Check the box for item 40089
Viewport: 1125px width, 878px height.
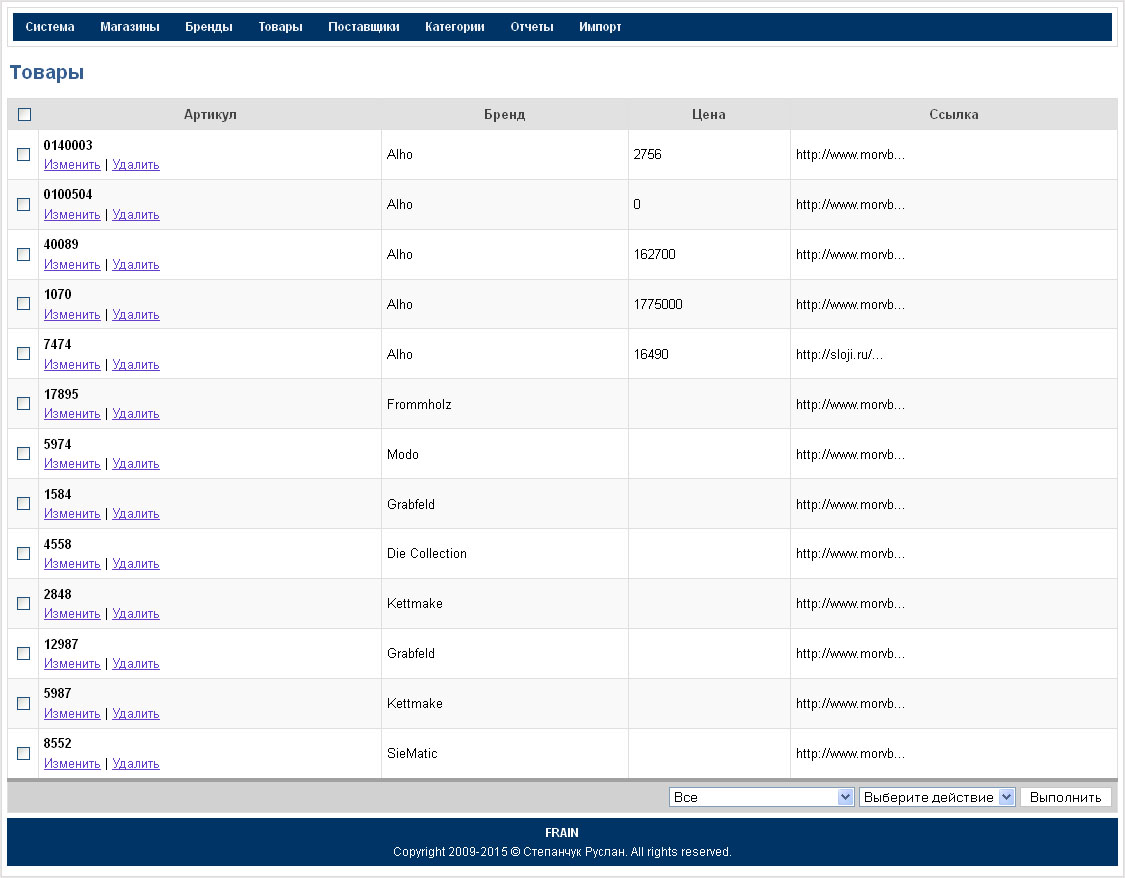coord(24,254)
